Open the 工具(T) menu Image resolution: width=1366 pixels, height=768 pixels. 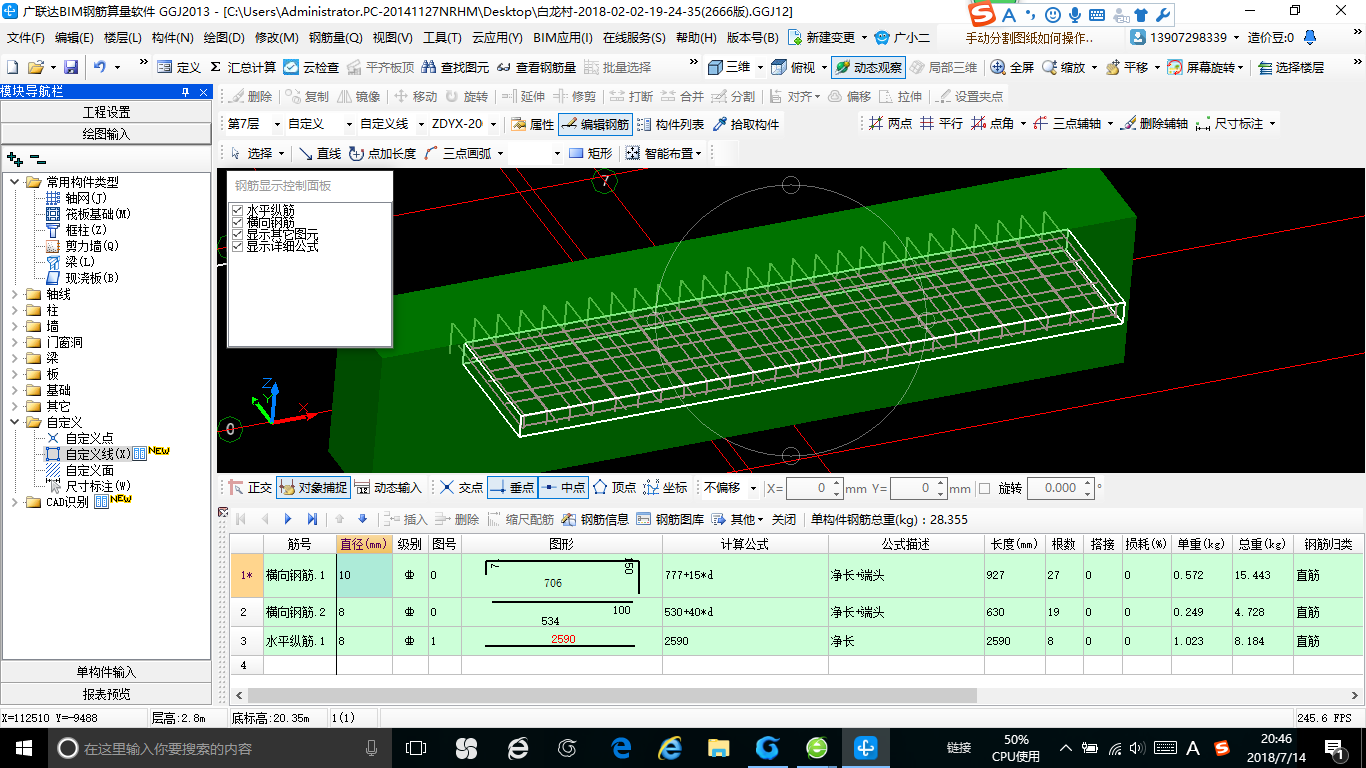(x=442, y=38)
